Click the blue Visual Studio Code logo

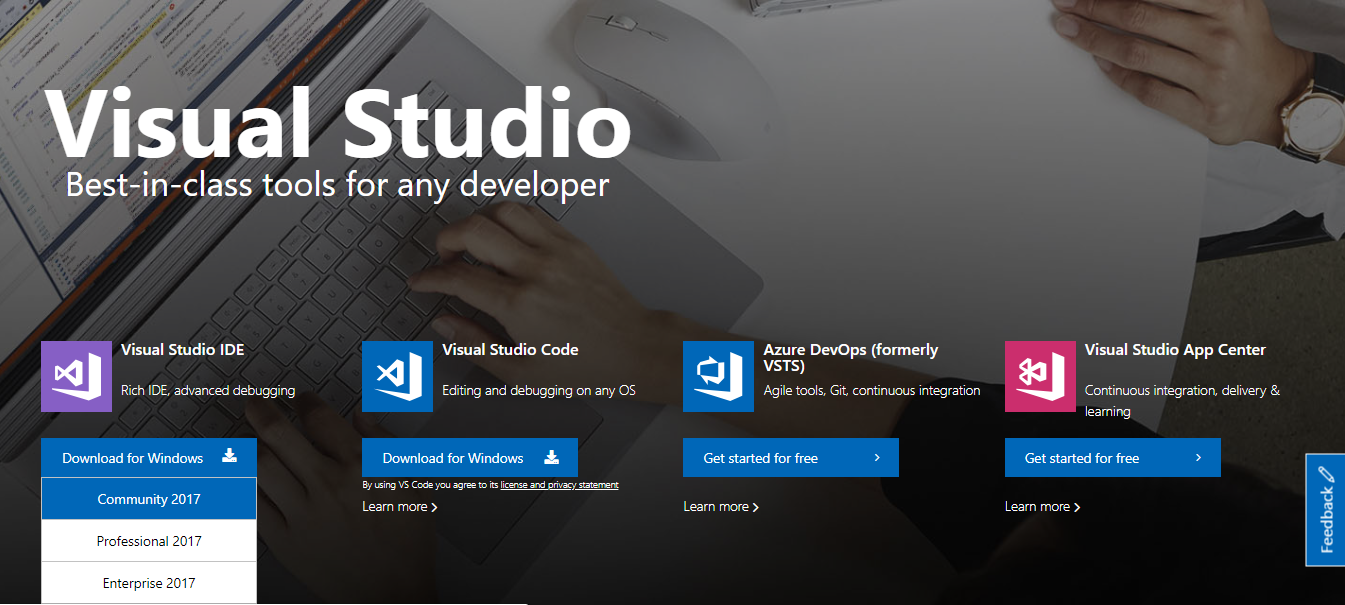(x=397, y=376)
